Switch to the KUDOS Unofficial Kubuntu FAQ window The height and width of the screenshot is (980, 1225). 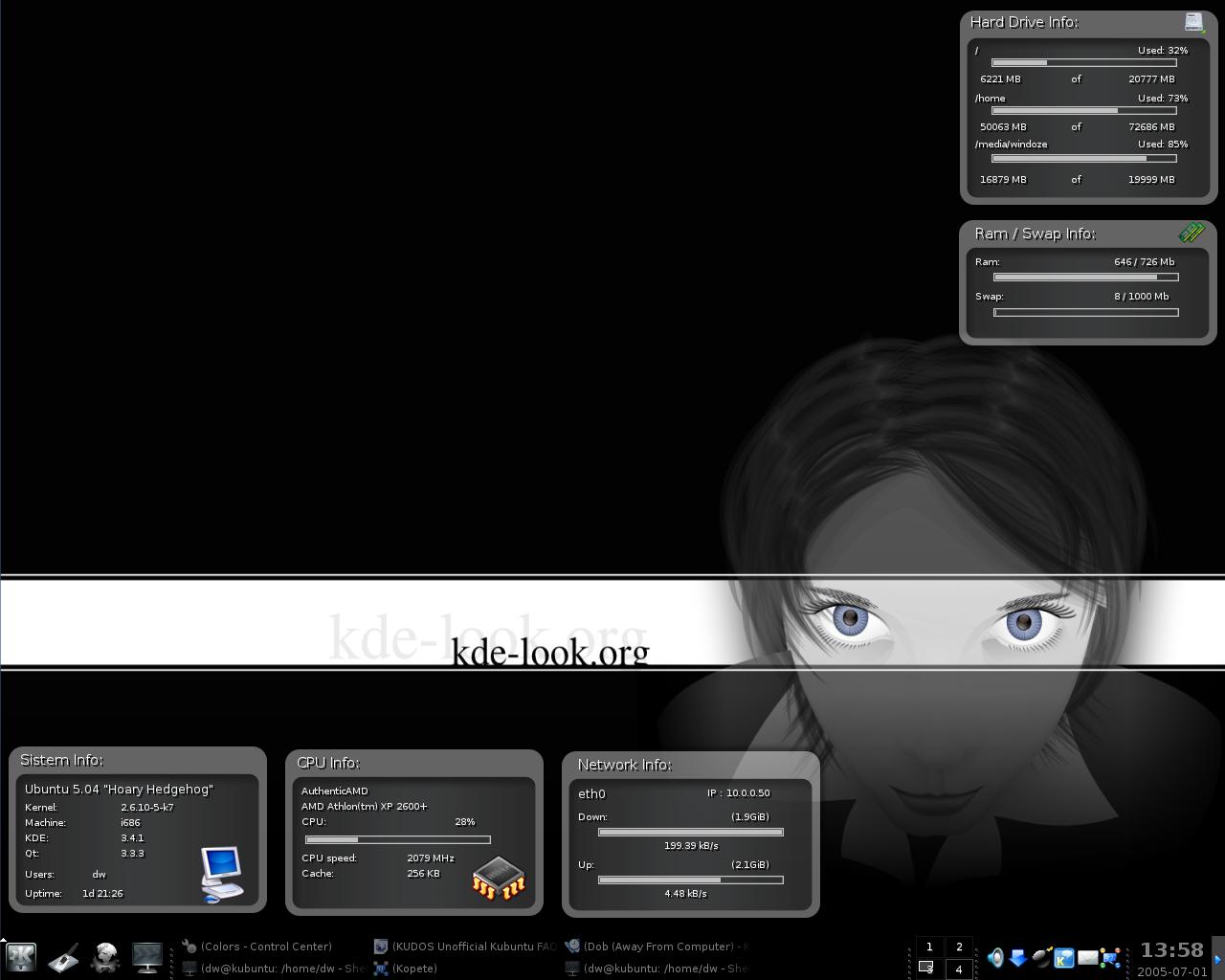coord(465,946)
